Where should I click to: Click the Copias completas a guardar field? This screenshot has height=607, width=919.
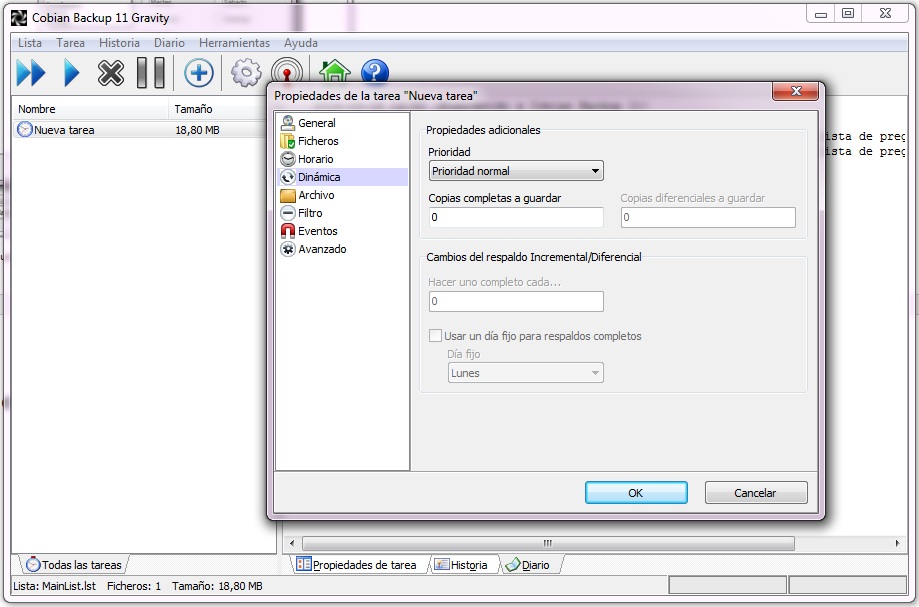tap(516, 217)
